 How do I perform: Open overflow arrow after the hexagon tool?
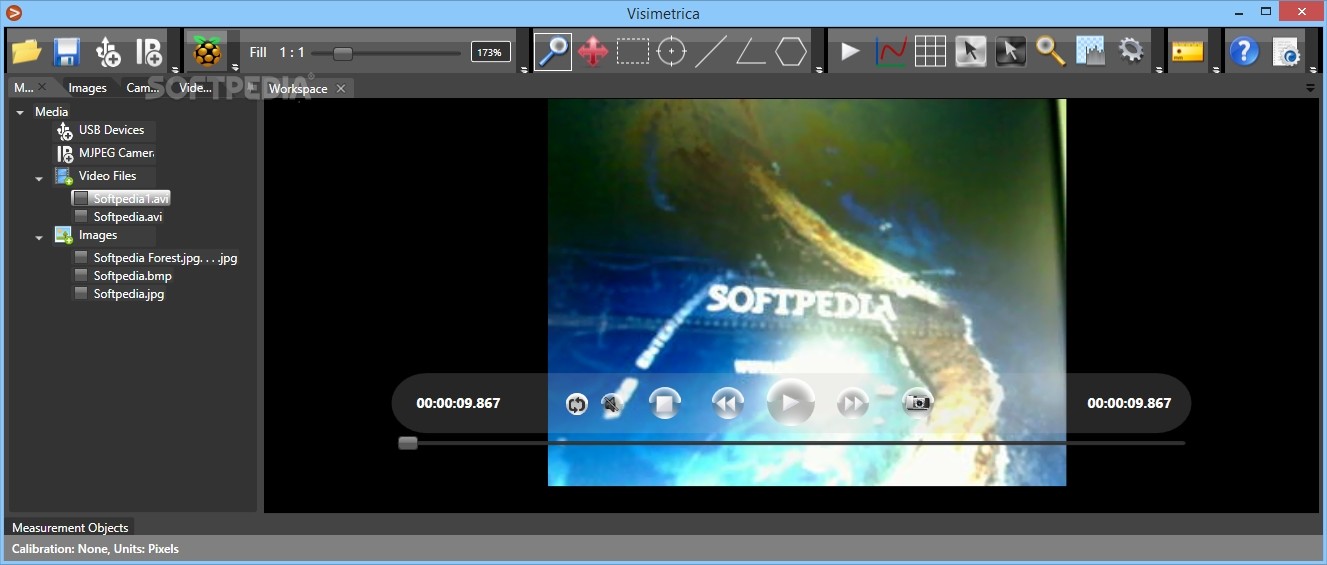tap(818, 69)
